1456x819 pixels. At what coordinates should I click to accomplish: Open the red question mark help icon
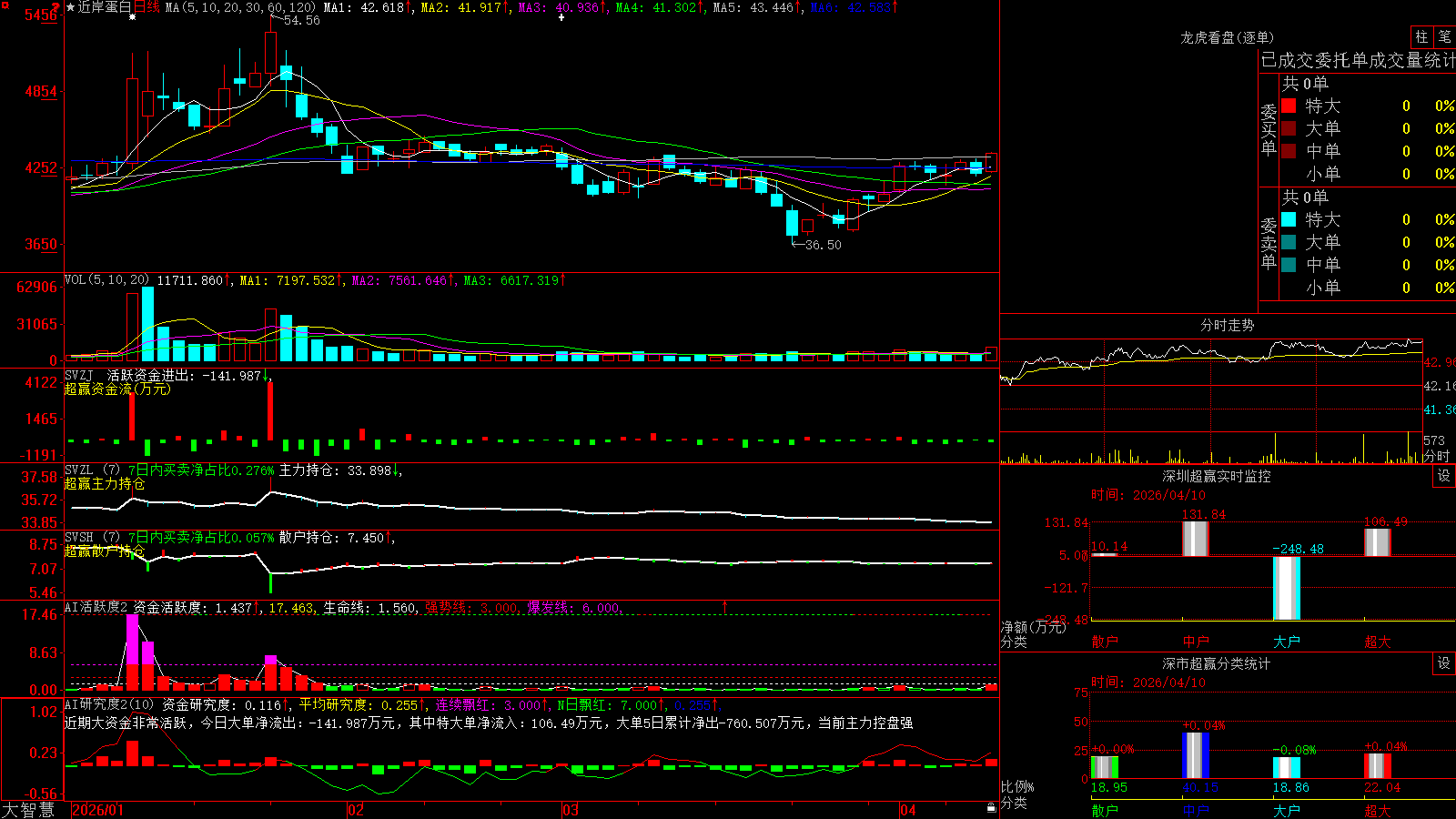pyautogui.click(x=56, y=6)
